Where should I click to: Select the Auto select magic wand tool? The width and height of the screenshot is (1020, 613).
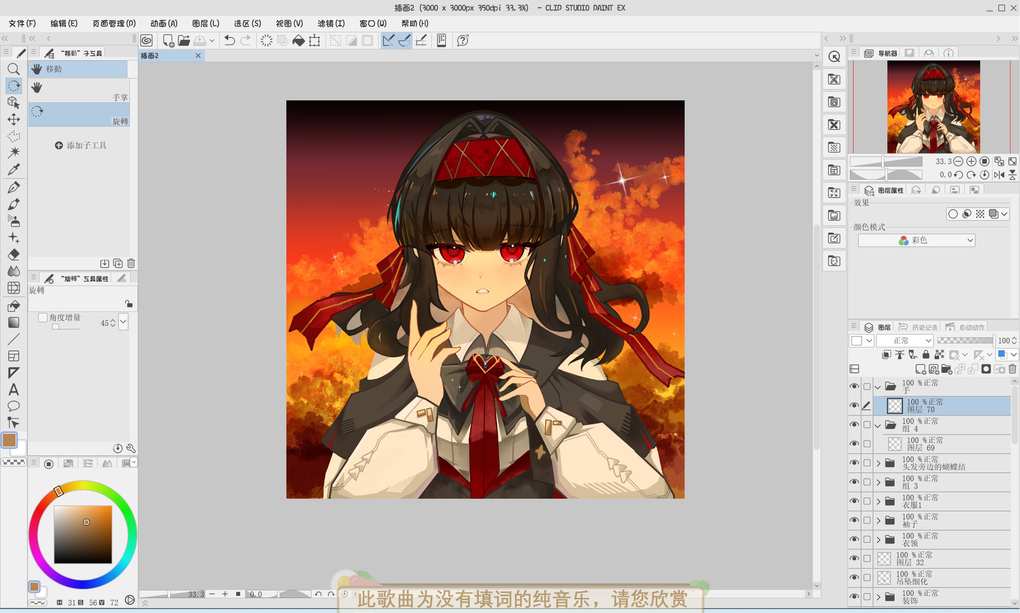click(x=13, y=152)
